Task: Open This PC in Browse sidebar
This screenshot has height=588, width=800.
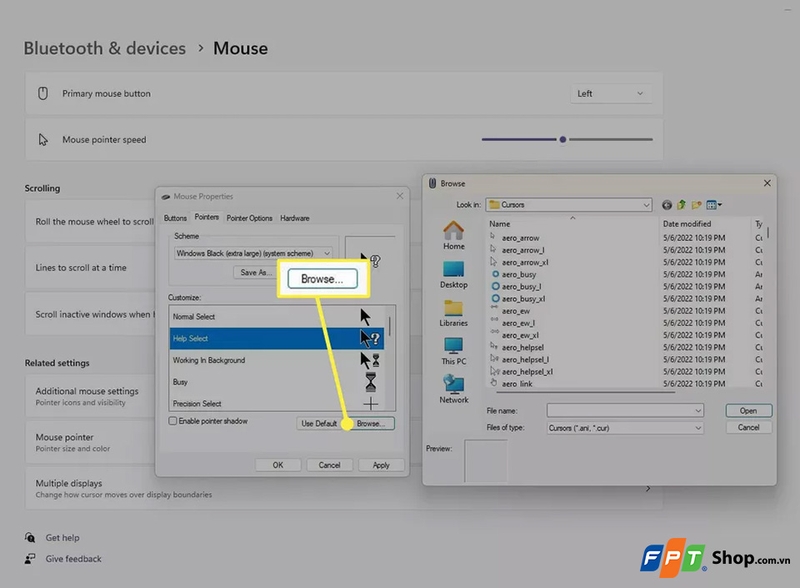Action: (x=454, y=351)
